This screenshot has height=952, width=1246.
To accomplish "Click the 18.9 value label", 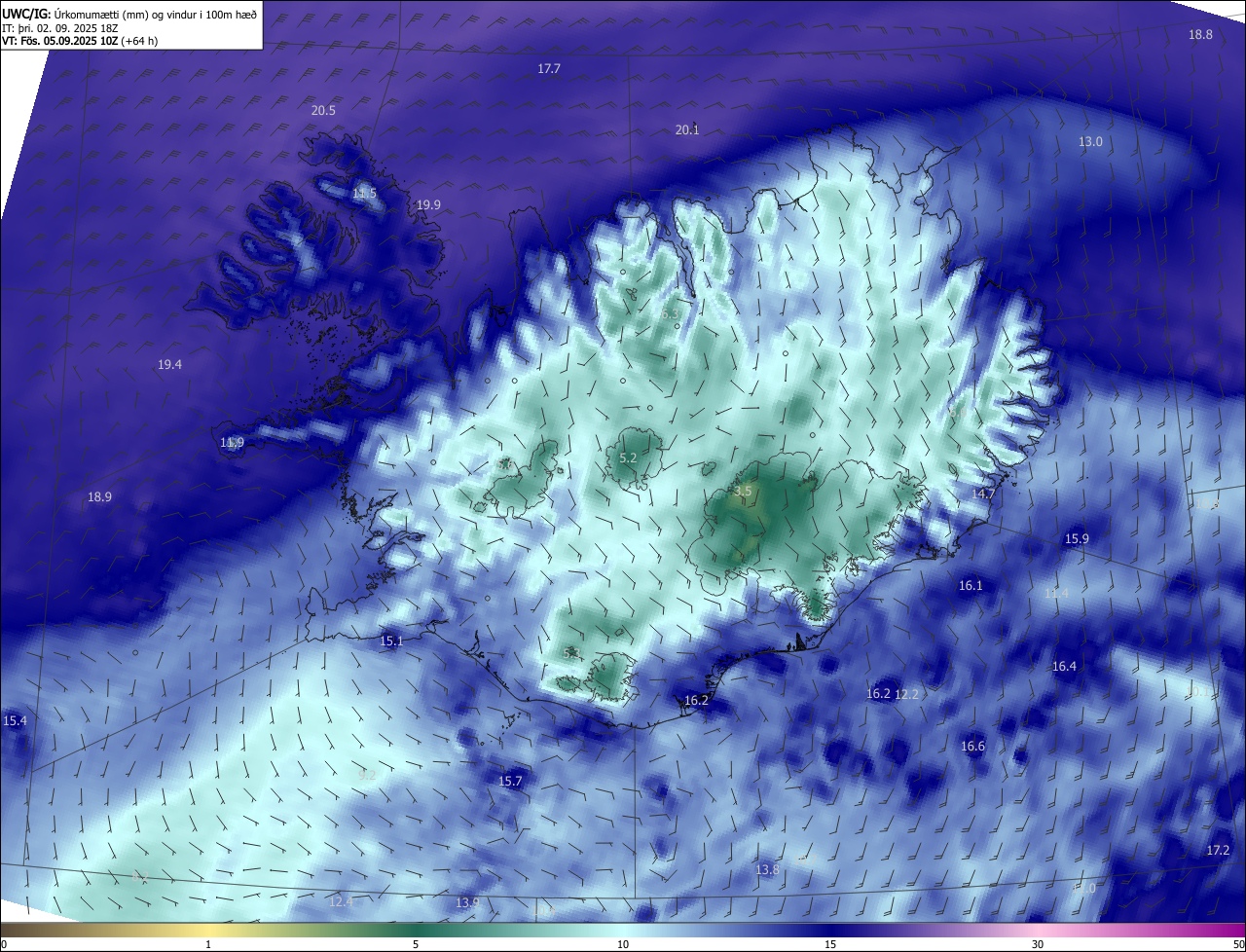I will 99,497.
